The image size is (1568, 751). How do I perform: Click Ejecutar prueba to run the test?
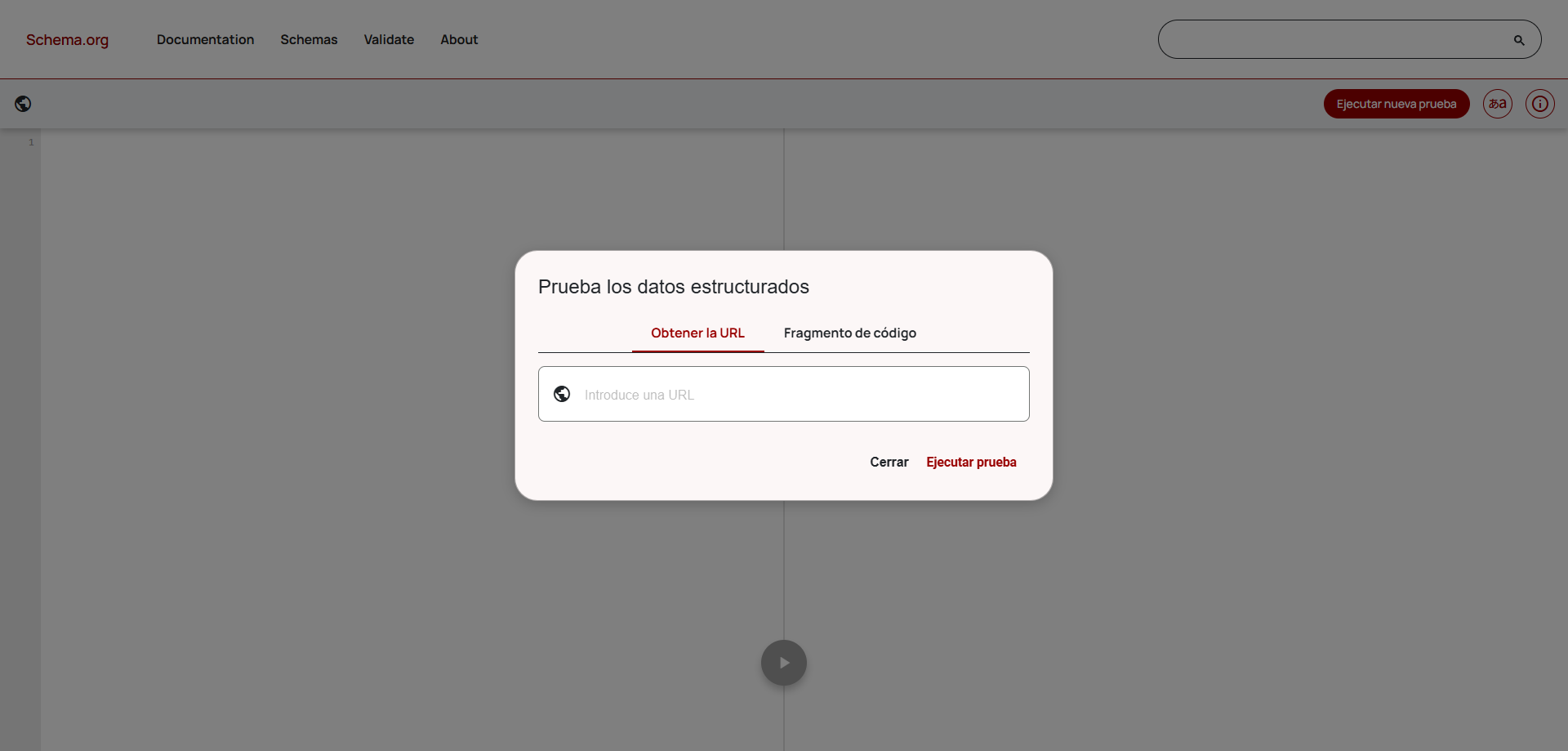[x=971, y=462]
